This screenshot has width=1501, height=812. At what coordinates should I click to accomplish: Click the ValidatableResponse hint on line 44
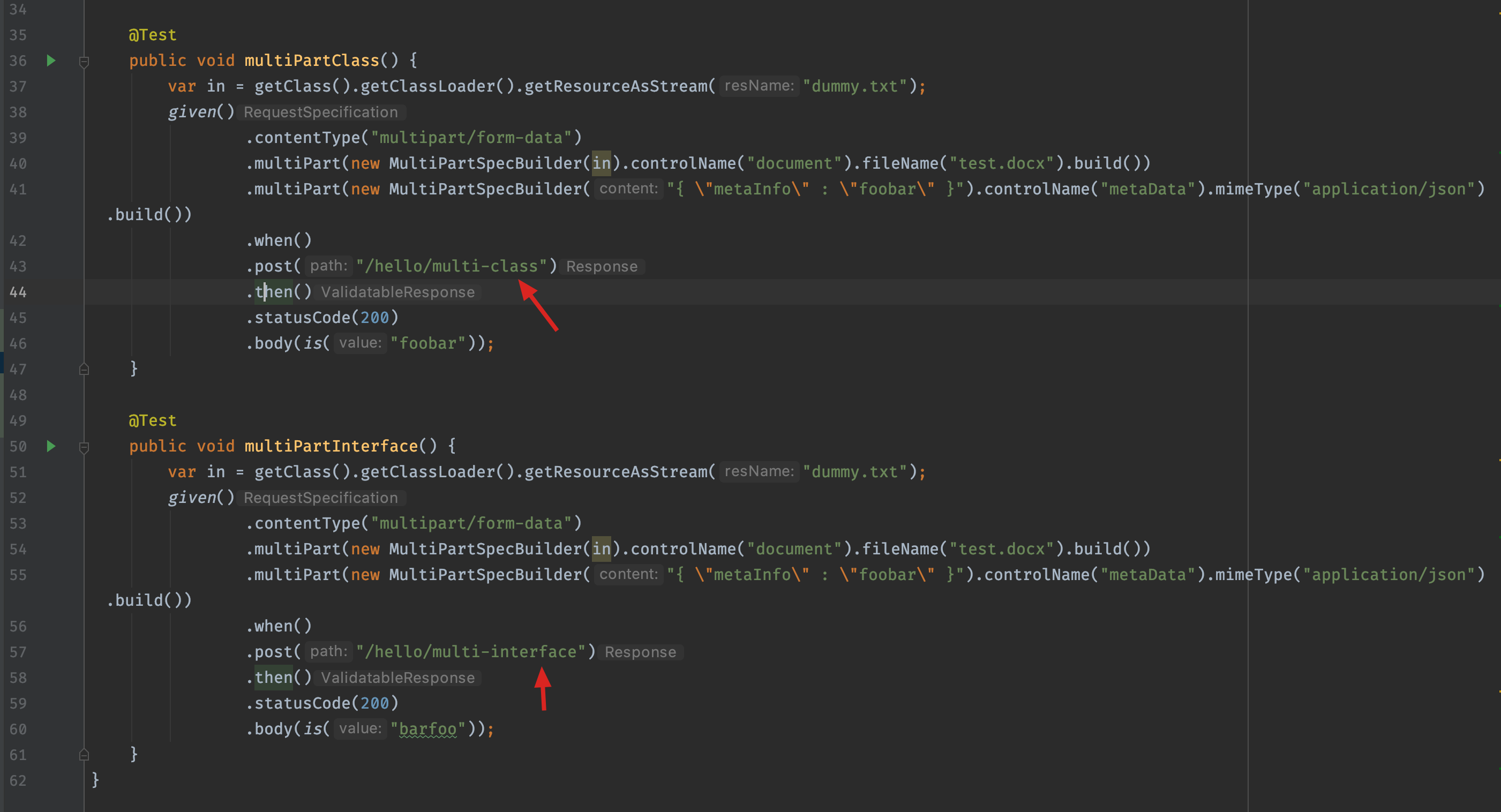click(x=397, y=292)
